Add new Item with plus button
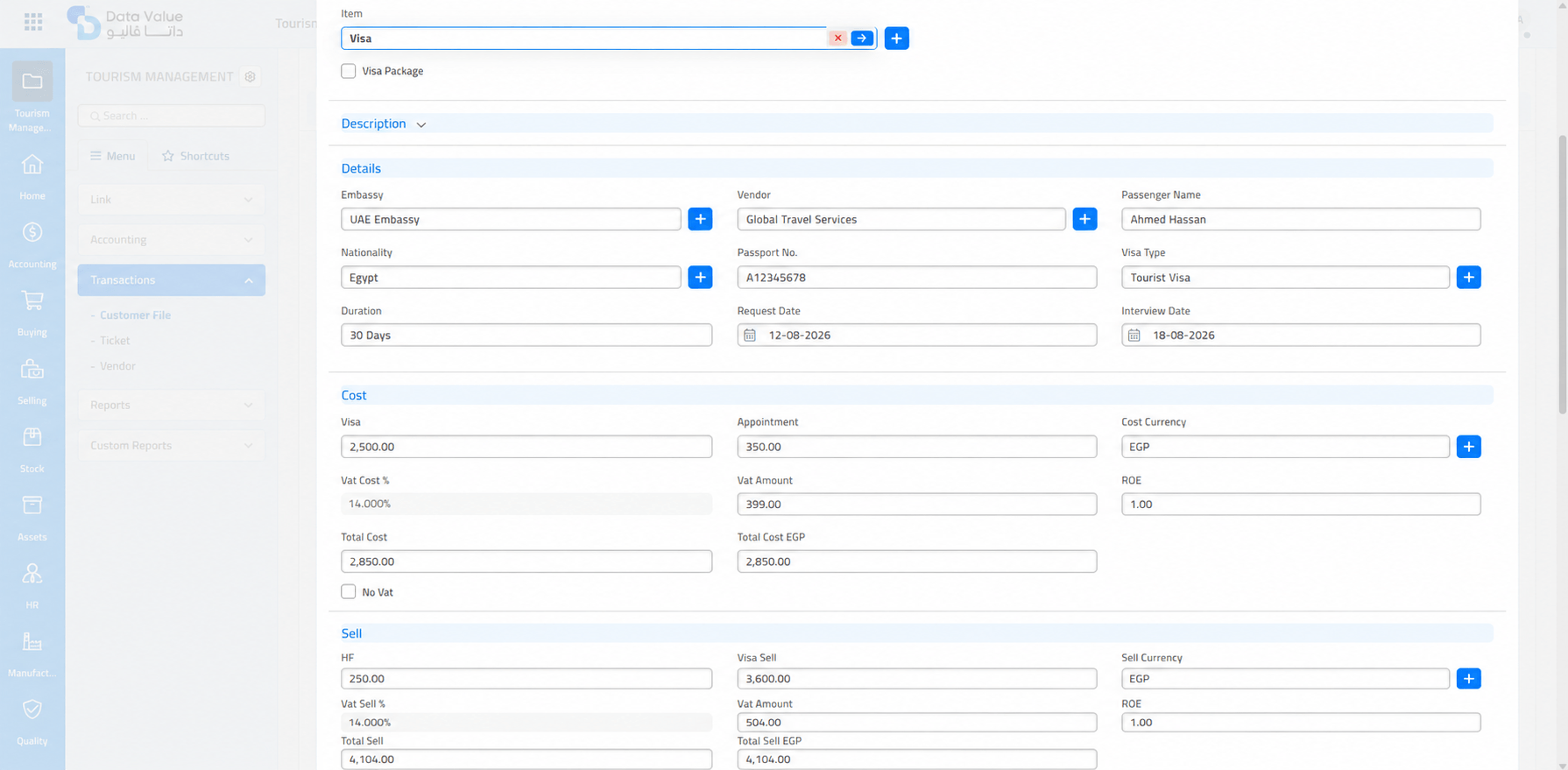Viewport: 1568px width, 770px height. [x=896, y=39]
